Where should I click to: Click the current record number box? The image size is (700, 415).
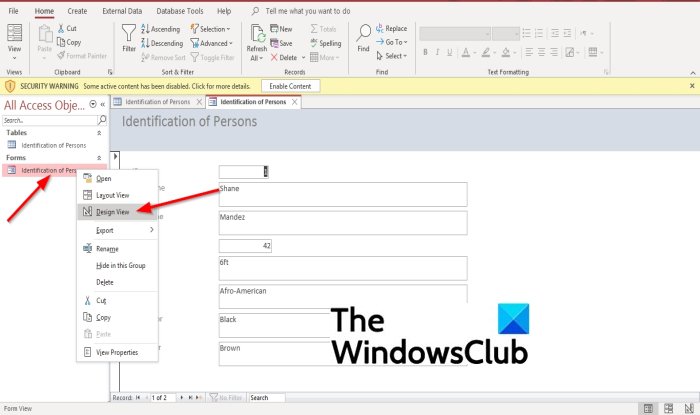163,398
